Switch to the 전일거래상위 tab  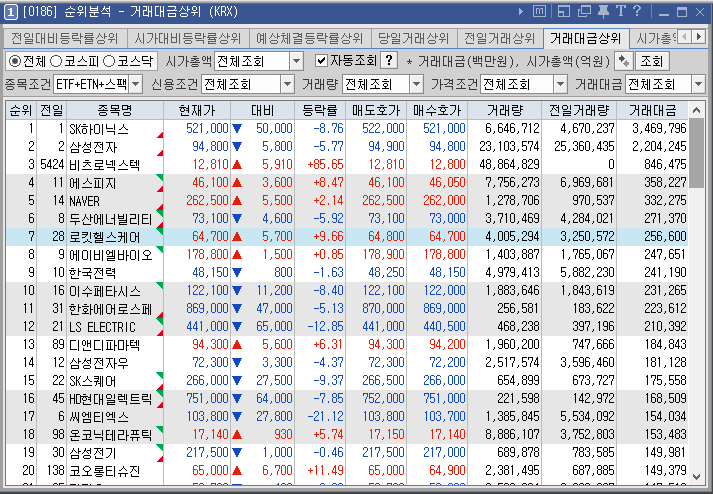point(499,38)
